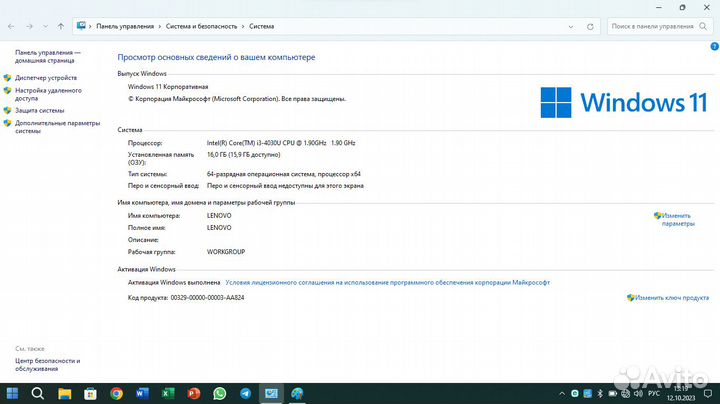Open taskbar Search
The width and height of the screenshot is (720, 404).
pyautogui.click(x=38, y=393)
